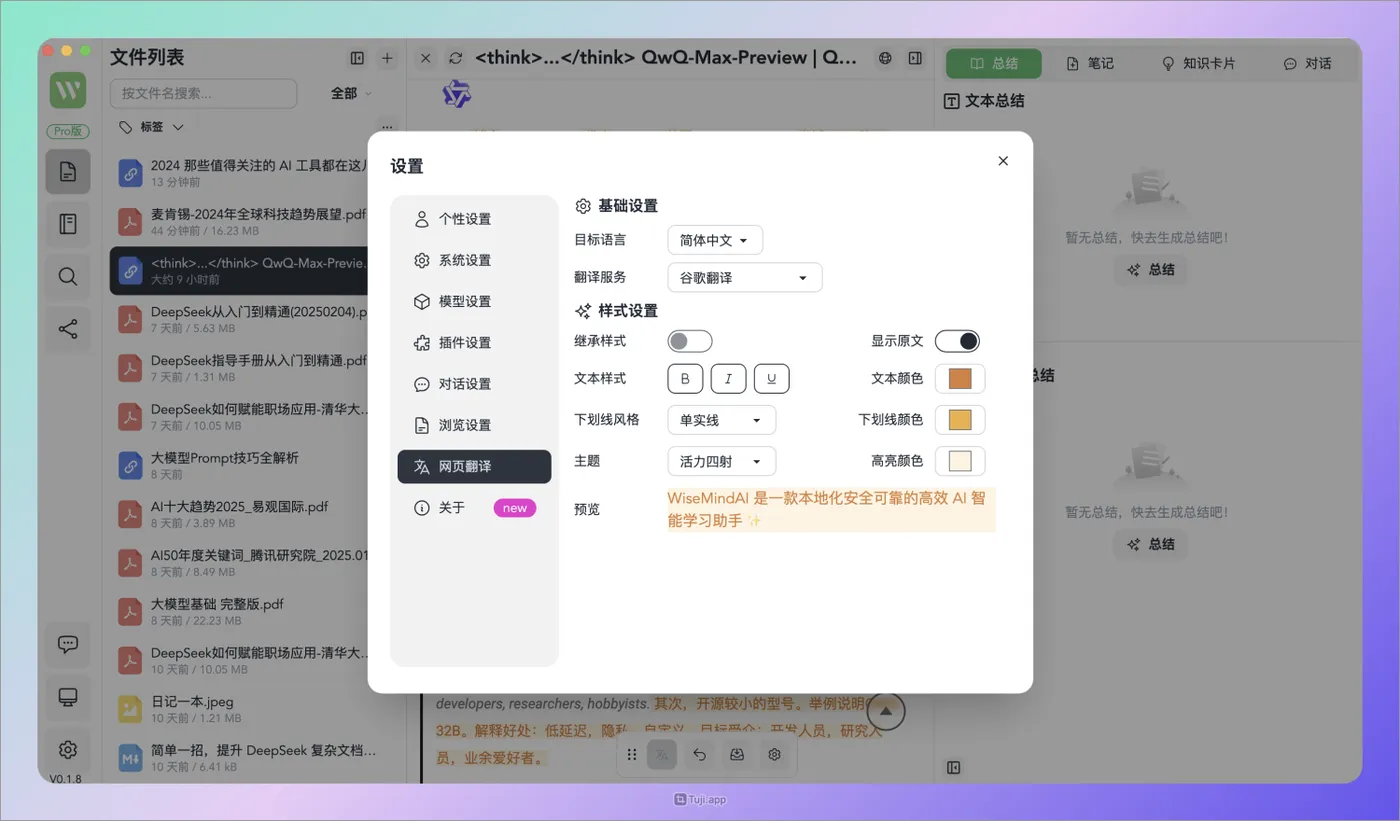Click the lower 总结 generate button
1400x821 pixels.
[1150, 545]
